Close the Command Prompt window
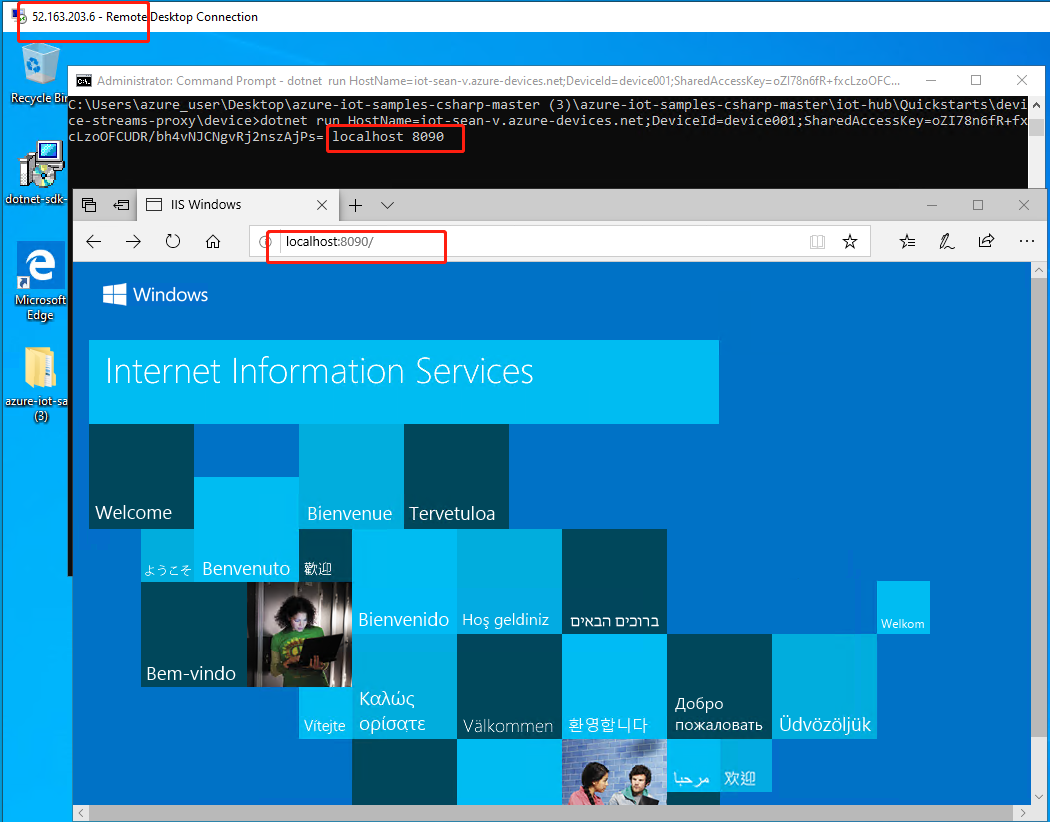This screenshot has width=1050, height=822. click(x=1022, y=80)
